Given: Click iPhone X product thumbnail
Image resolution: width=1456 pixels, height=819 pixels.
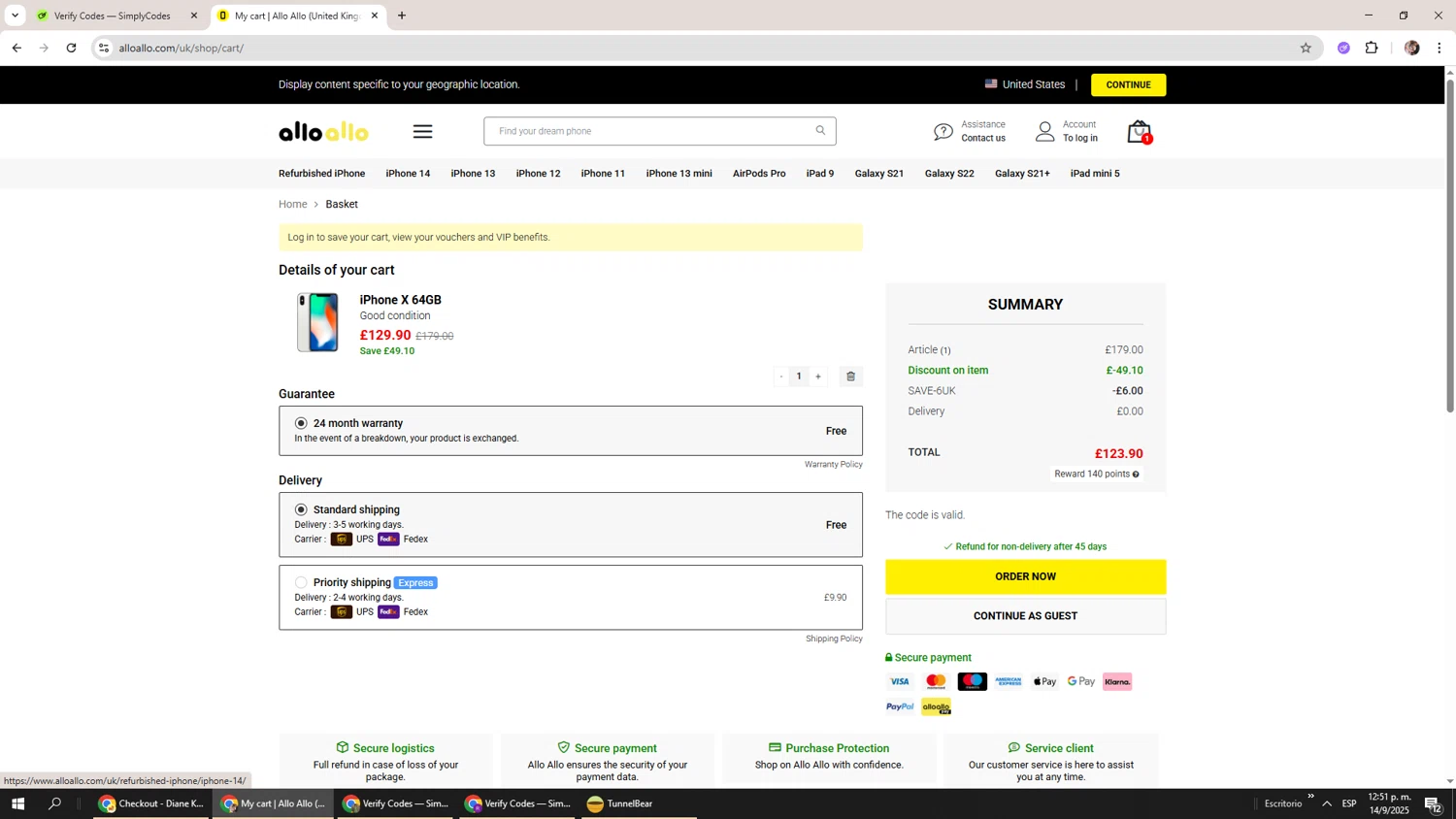Looking at the screenshot, I should [x=317, y=322].
